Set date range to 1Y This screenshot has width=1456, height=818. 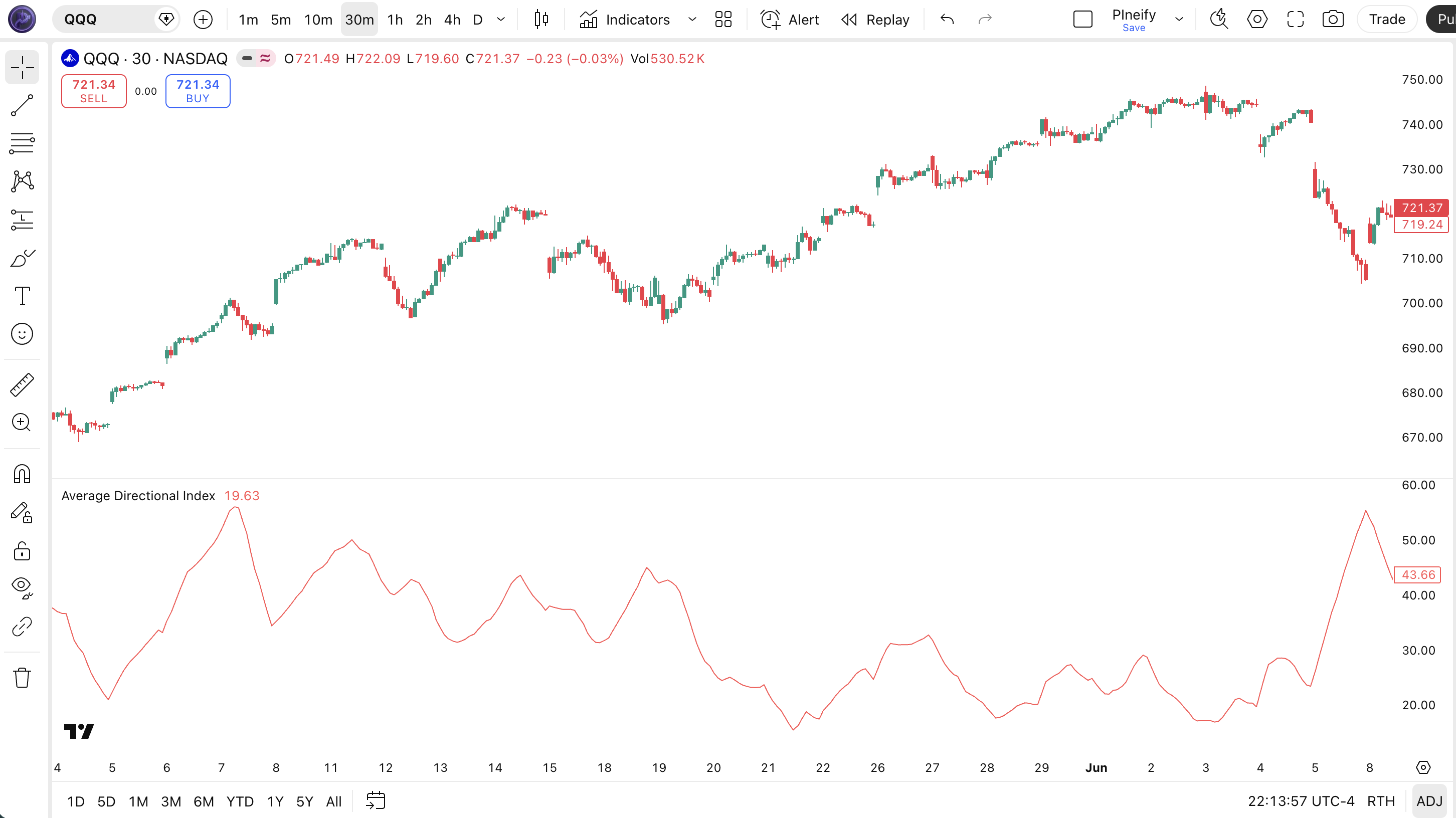[x=275, y=801]
